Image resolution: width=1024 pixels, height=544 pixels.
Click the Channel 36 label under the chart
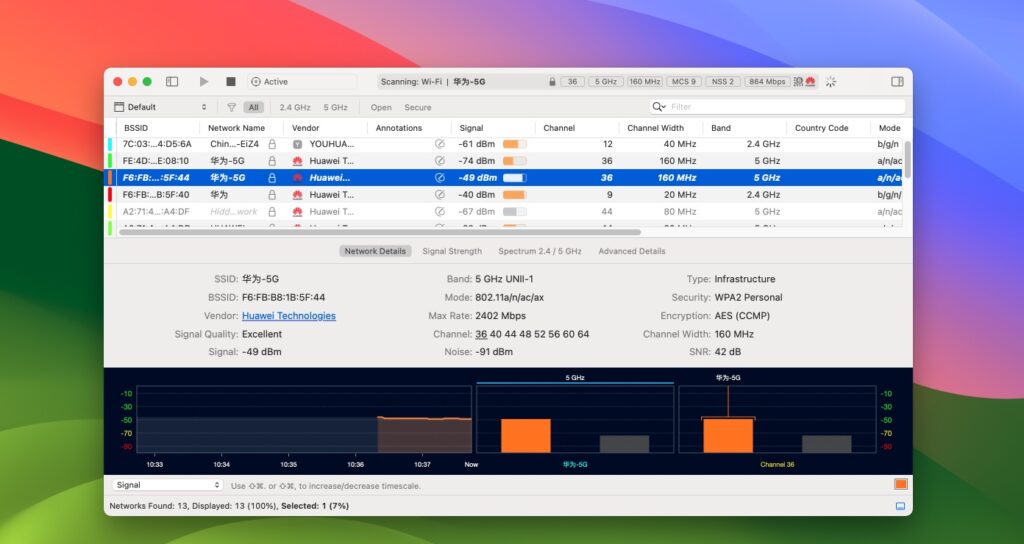[x=777, y=464]
